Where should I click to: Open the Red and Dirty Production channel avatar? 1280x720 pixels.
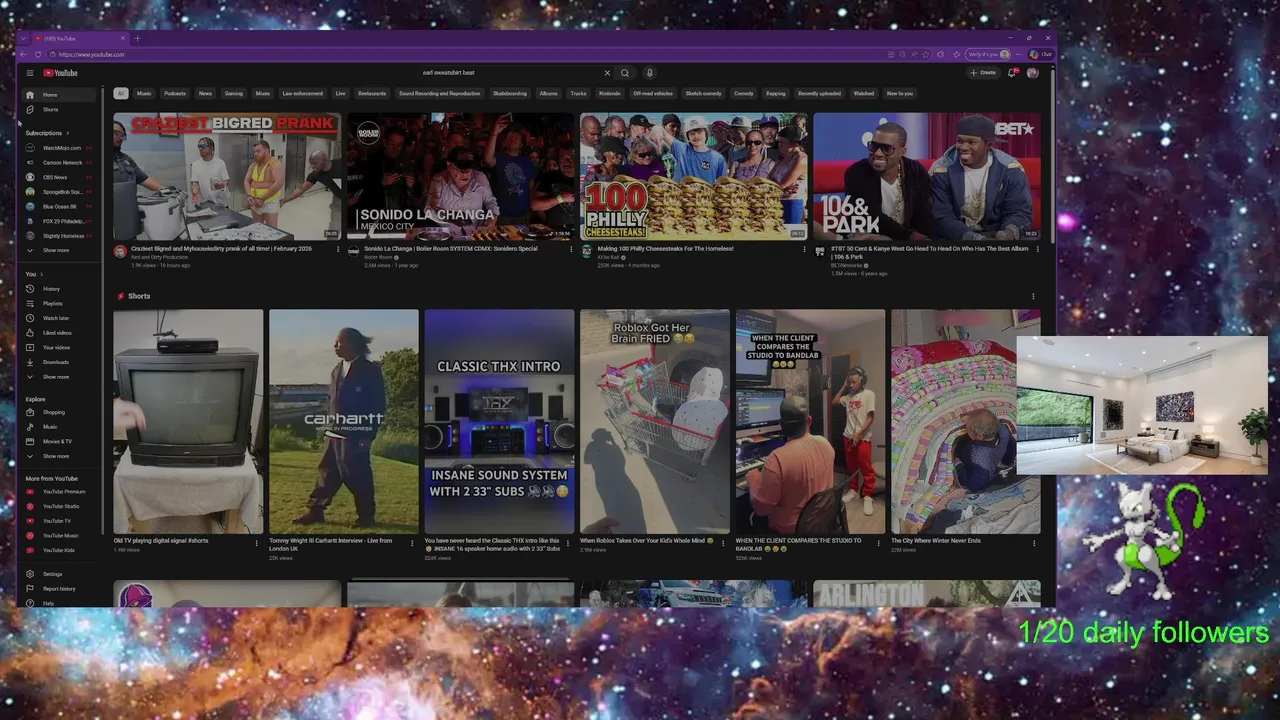(x=120, y=252)
